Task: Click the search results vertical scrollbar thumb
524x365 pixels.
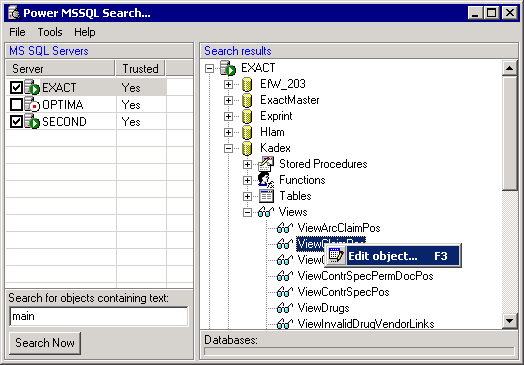Action: (x=510, y=134)
